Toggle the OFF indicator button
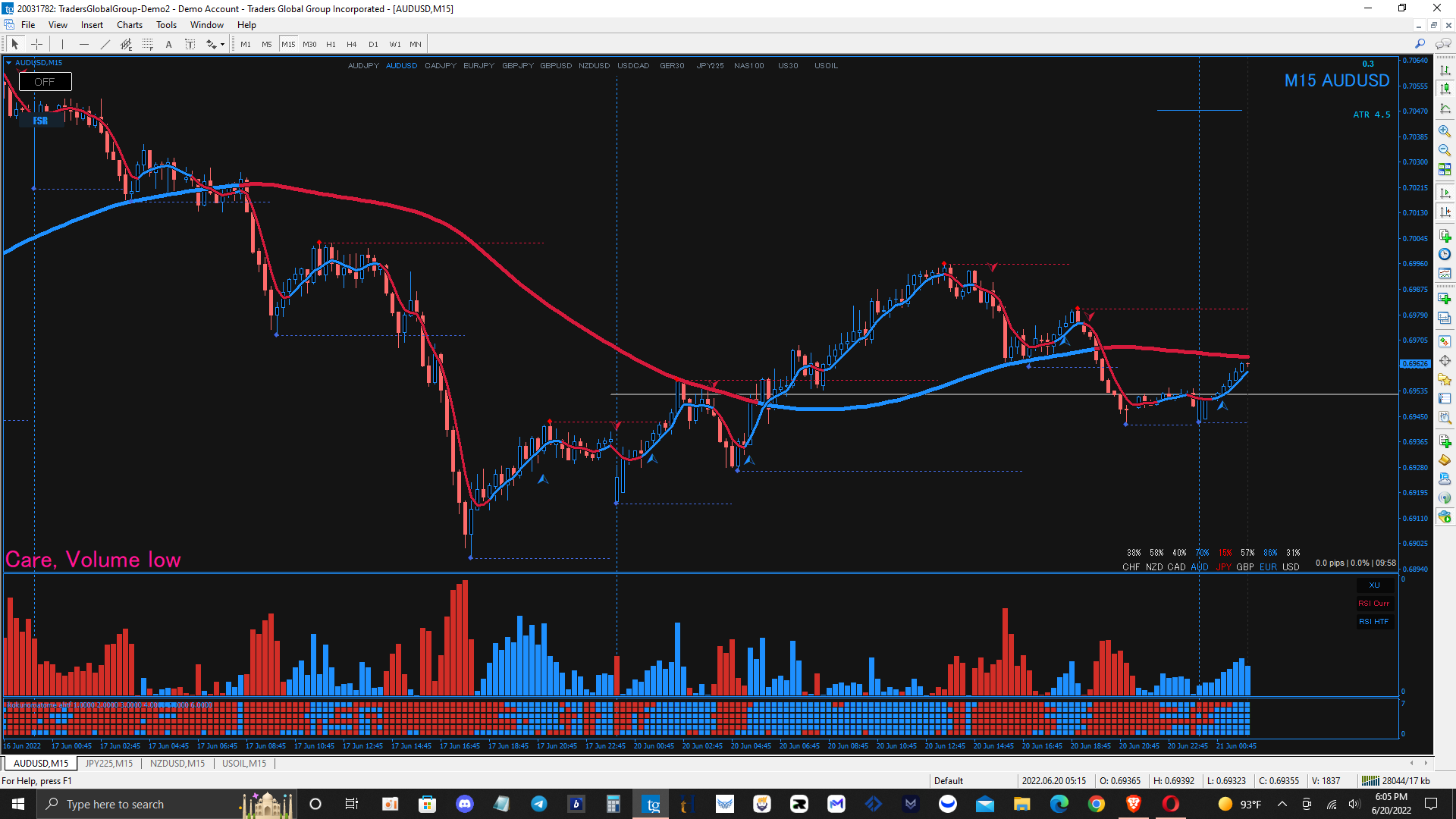This screenshot has width=1456, height=819. click(x=45, y=82)
